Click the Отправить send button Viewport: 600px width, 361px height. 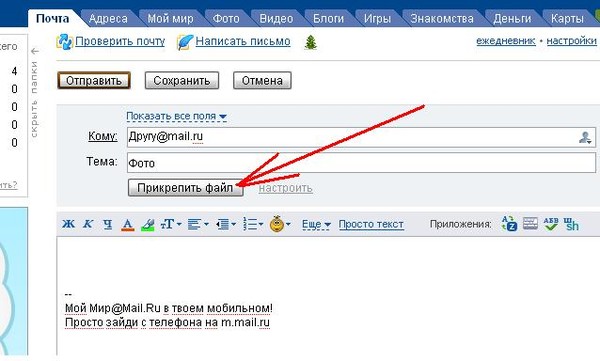(x=94, y=81)
